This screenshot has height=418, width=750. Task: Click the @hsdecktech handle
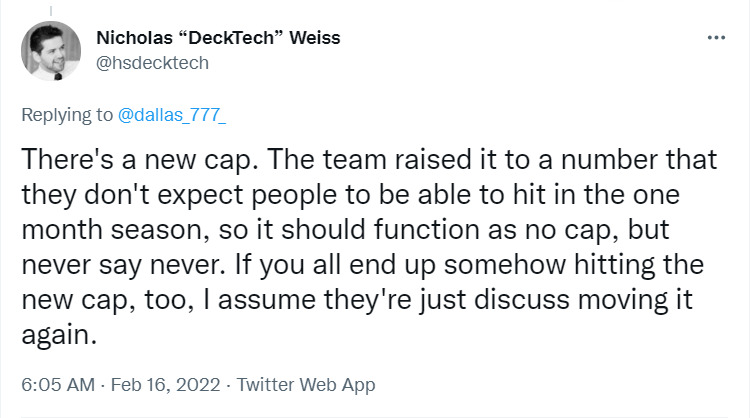pos(152,62)
